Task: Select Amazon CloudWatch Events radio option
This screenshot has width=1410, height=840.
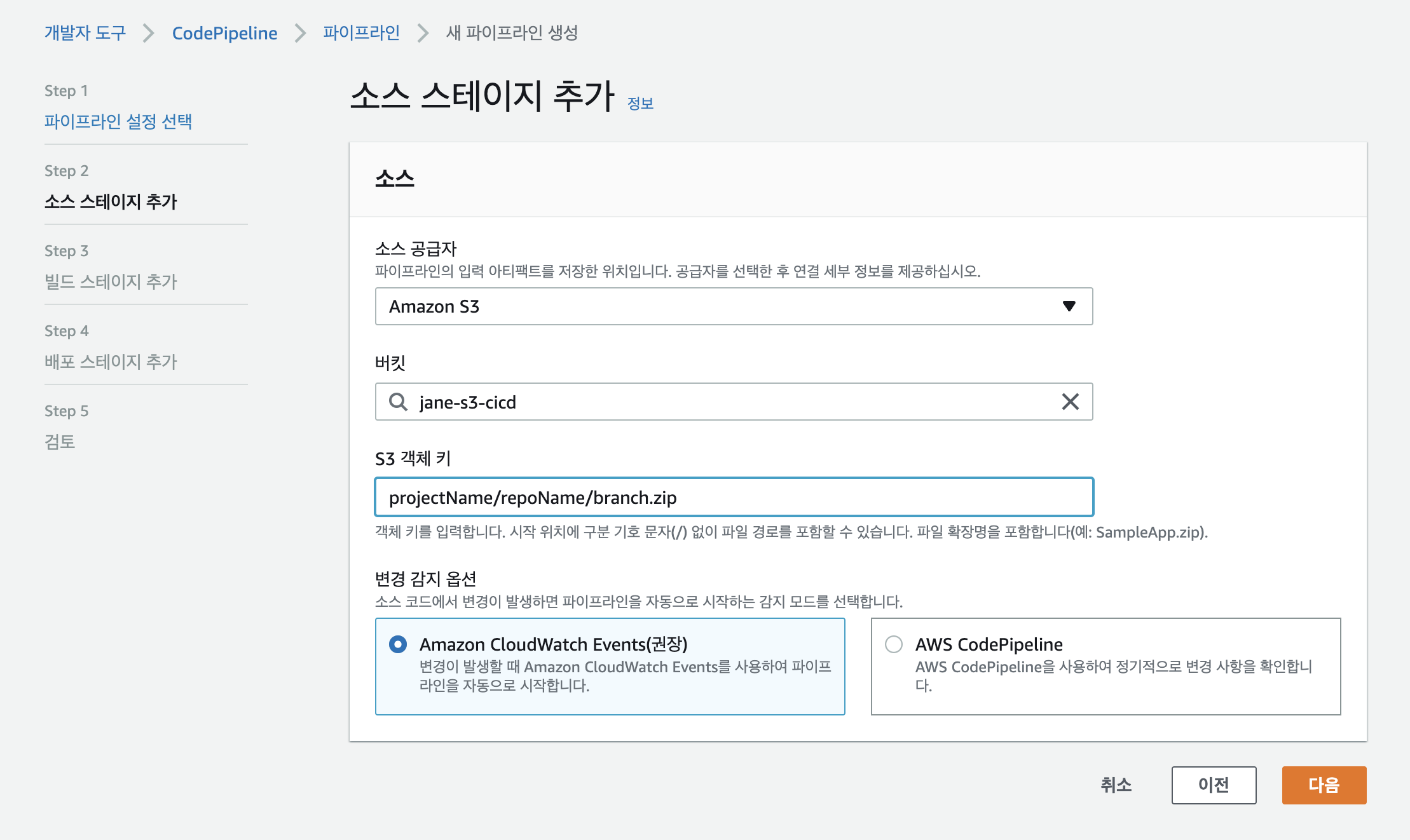Action: click(x=398, y=644)
